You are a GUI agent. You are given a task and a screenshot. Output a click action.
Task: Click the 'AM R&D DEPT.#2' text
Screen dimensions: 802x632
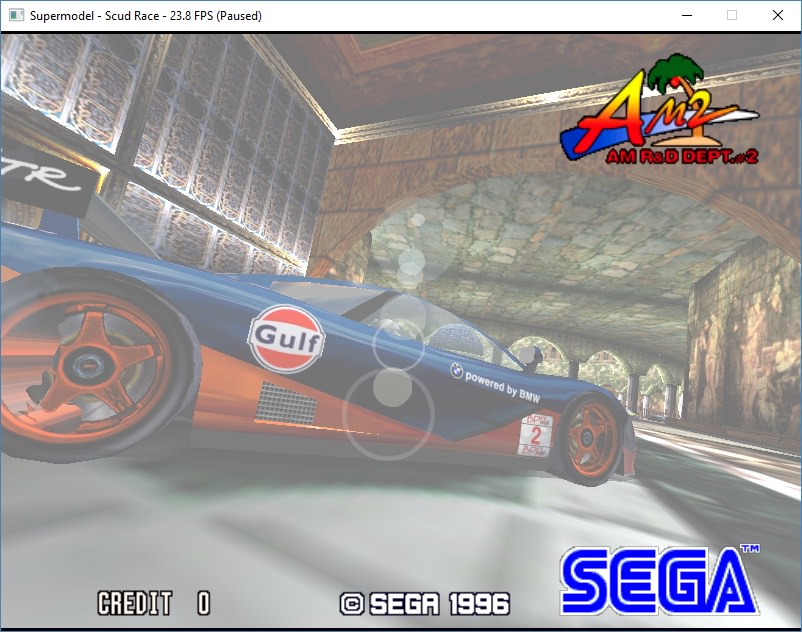tap(682, 156)
